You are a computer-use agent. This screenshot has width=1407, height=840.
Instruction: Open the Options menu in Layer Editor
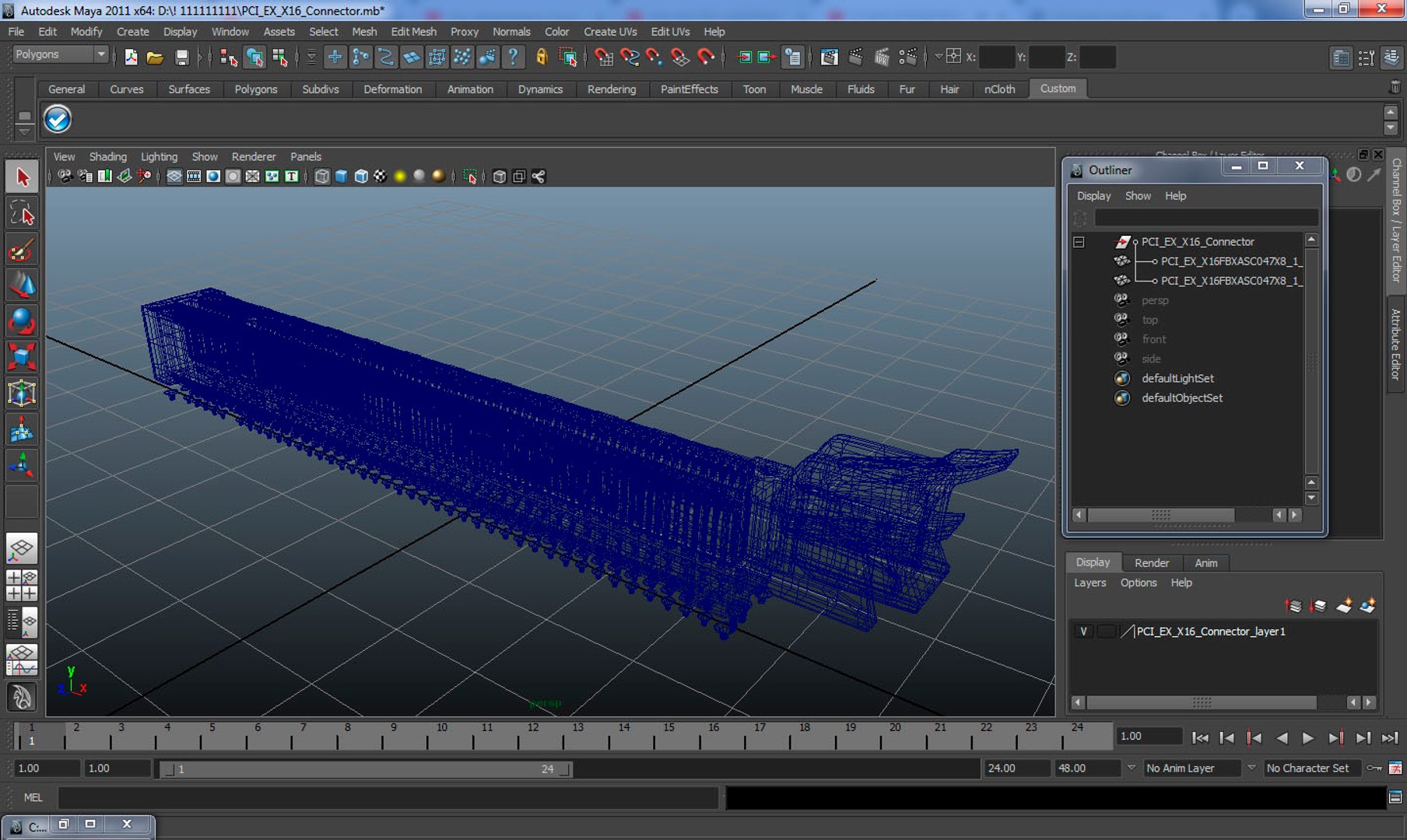point(1138,583)
